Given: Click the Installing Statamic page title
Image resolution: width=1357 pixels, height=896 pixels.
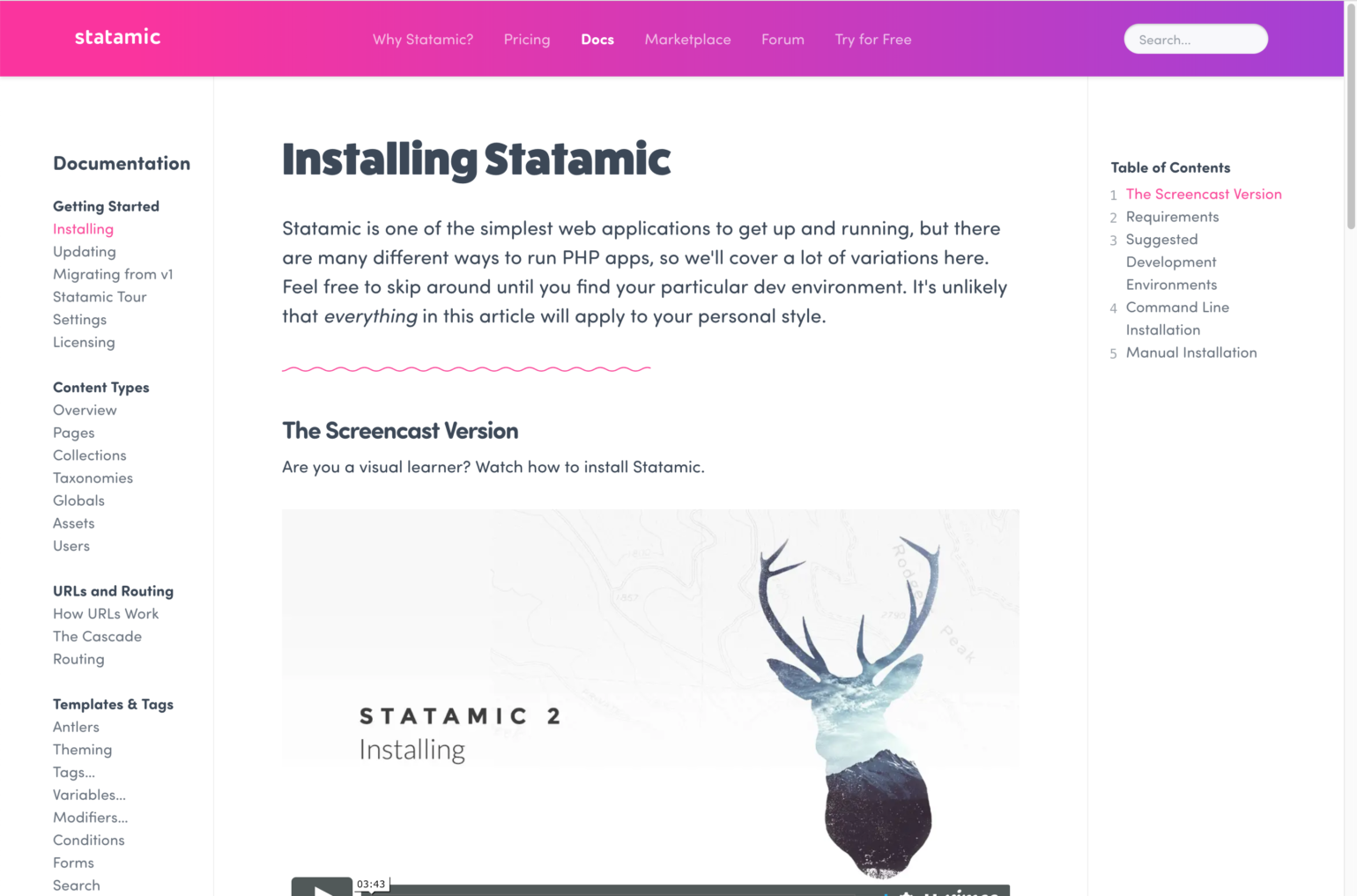Looking at the screenshot, I should (476, 159).
